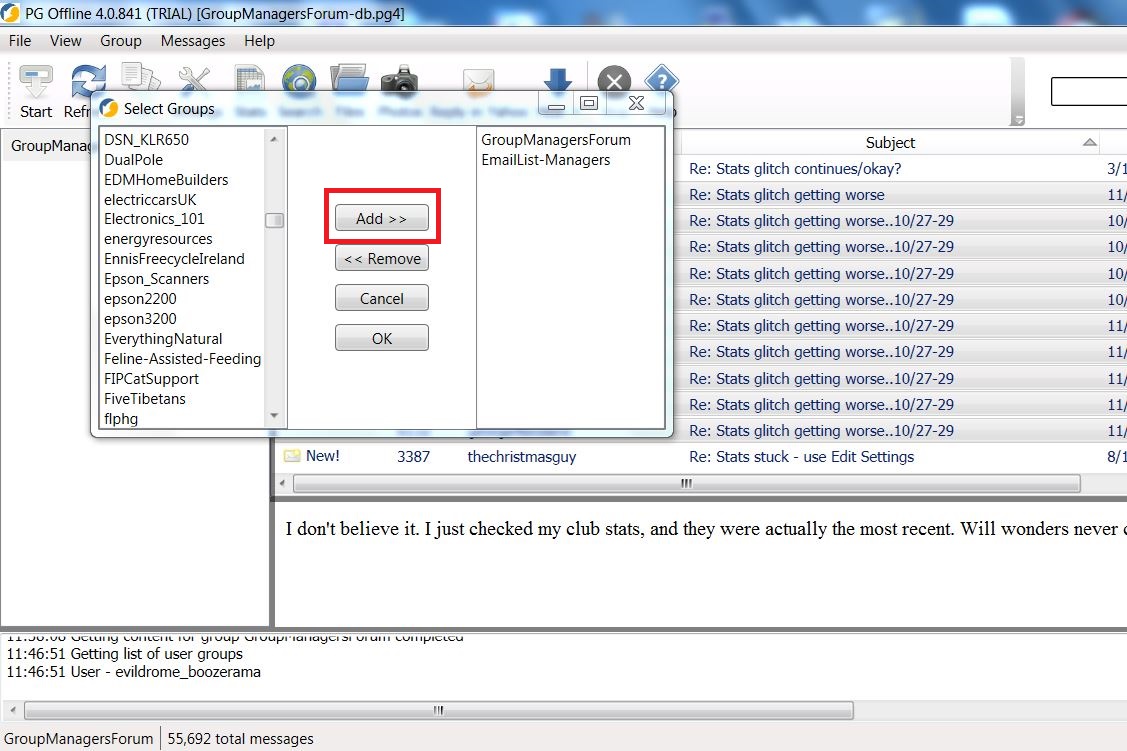Screen dimensions: 1127x751
Task: Click the Start download toolbar icon
Action: (x=35, y=81)
